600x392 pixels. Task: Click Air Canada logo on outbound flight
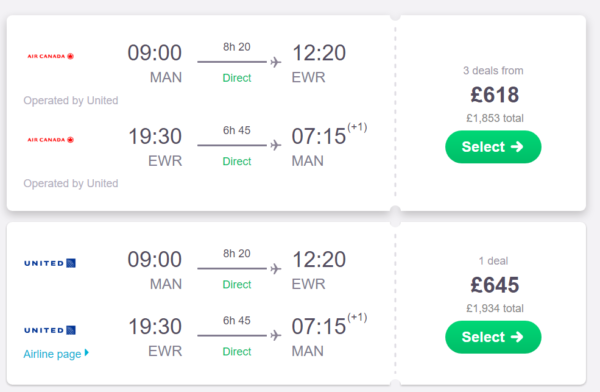[51, 56]
